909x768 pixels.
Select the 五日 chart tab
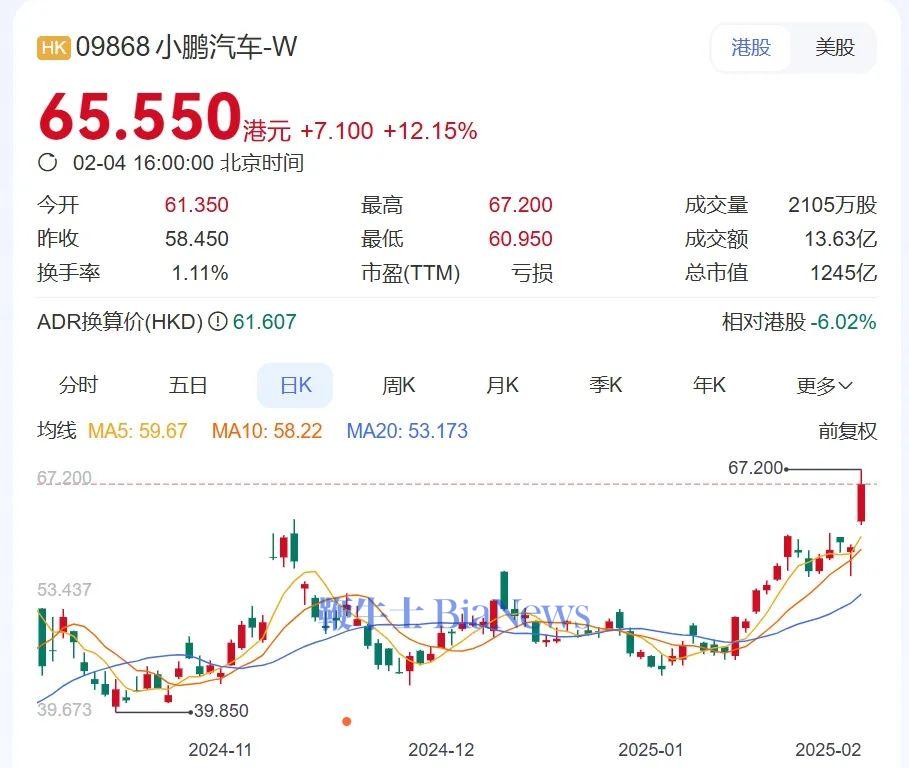click(187, 385)
